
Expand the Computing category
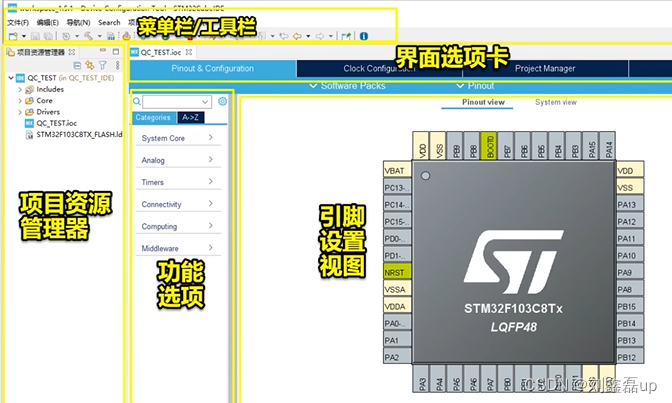pyautogui.click(x=177, y=226)
